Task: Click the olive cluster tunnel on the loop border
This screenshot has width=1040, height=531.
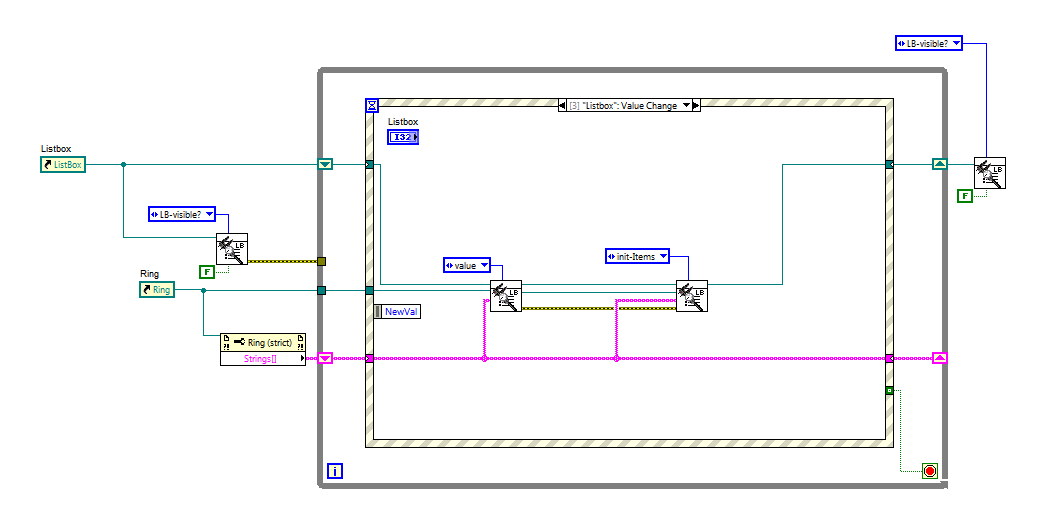Action: coord(322,262)
